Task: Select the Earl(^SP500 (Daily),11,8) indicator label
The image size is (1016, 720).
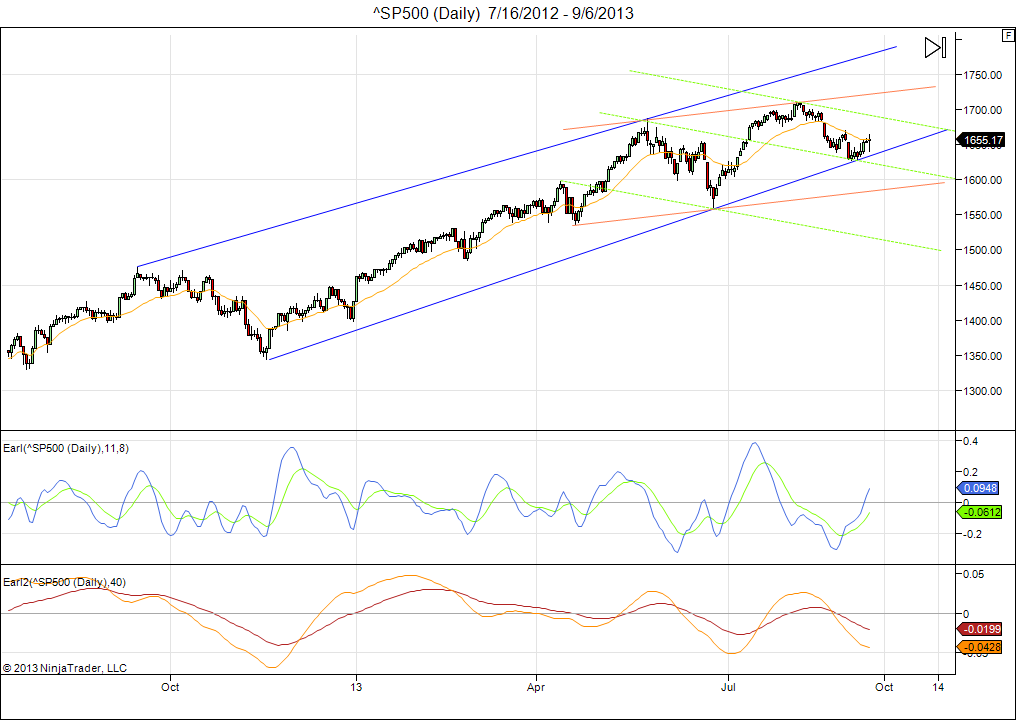Action: 65,447
